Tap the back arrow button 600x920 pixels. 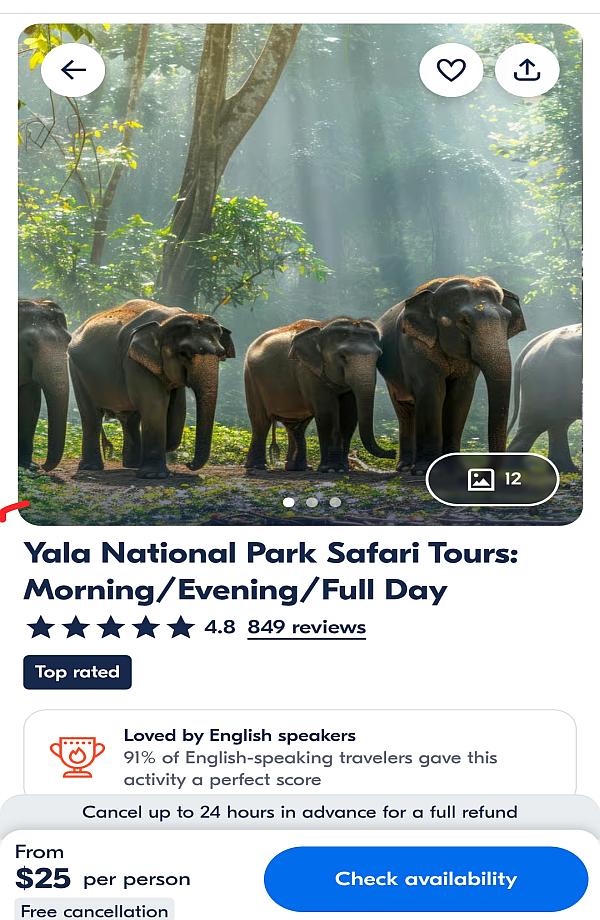click(73, 70)
